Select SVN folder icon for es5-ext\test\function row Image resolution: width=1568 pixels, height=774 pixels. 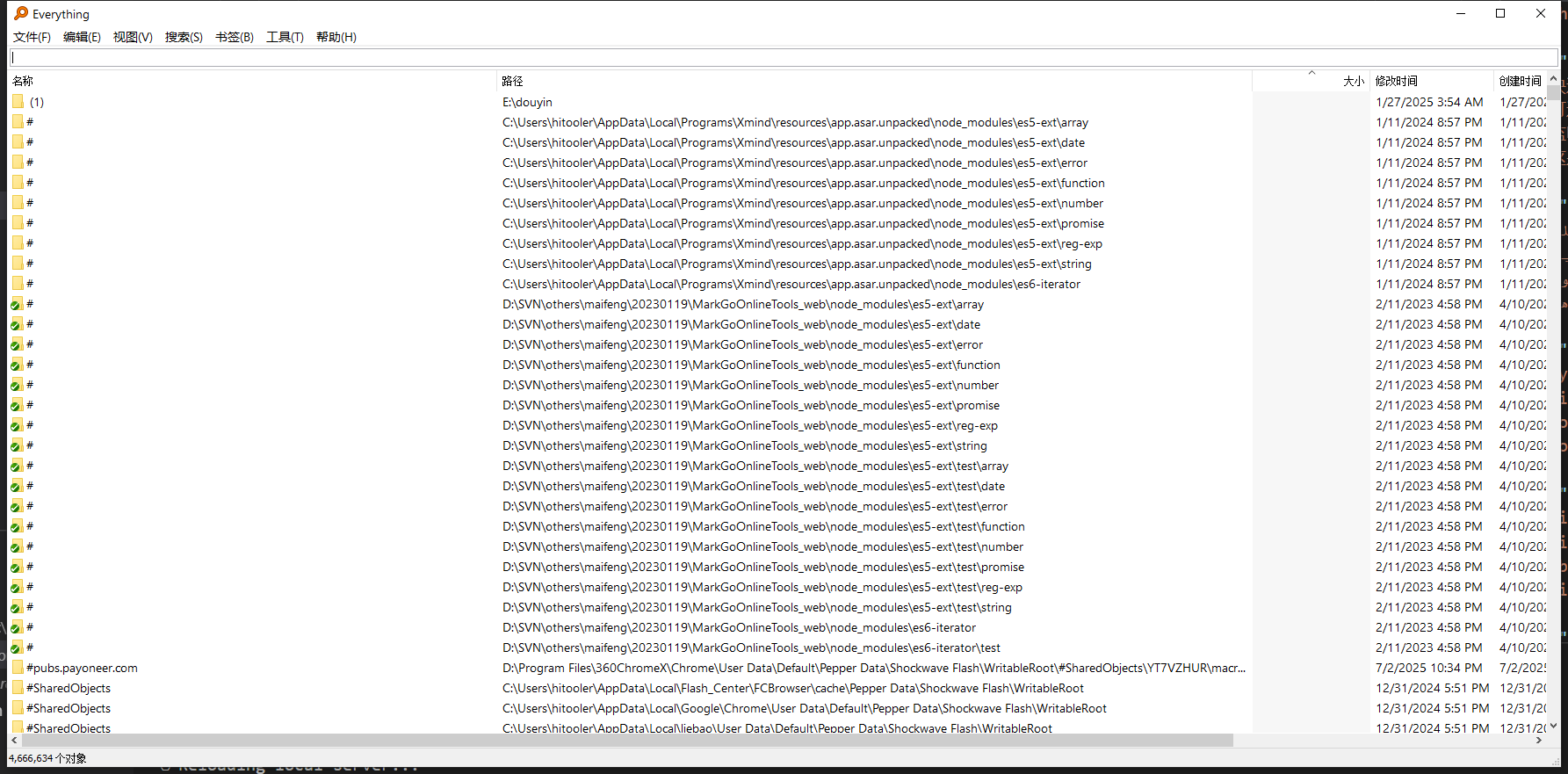click(18, 526)
